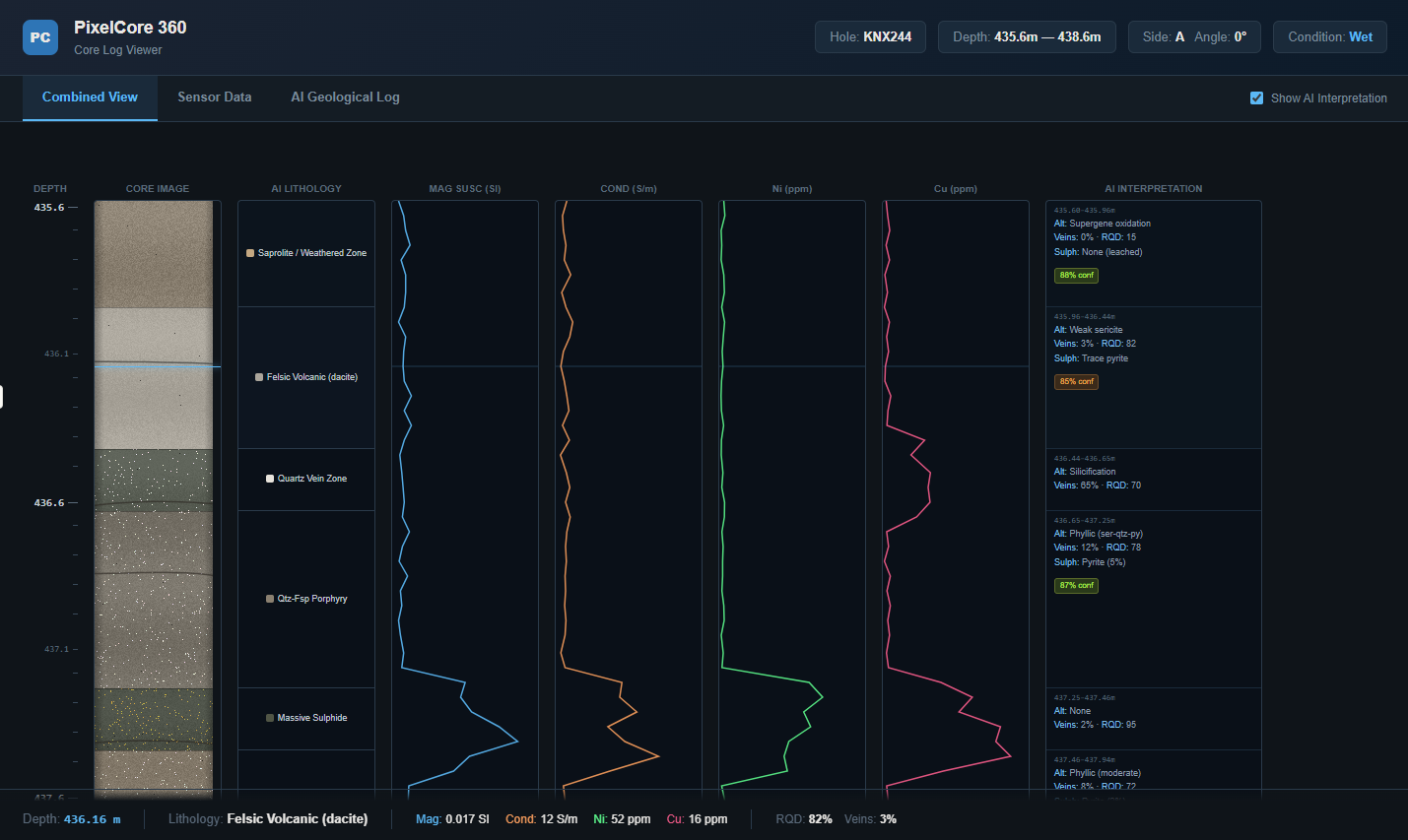
Task: Click the 88% conf badge
Action: 1076,276
